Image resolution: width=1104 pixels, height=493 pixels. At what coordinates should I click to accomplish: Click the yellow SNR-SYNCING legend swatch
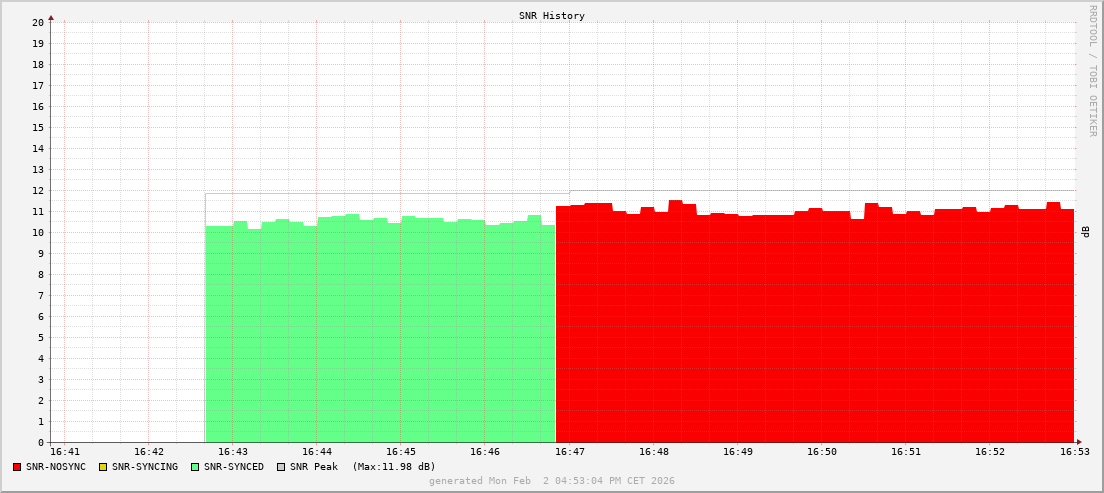[102, 467]
